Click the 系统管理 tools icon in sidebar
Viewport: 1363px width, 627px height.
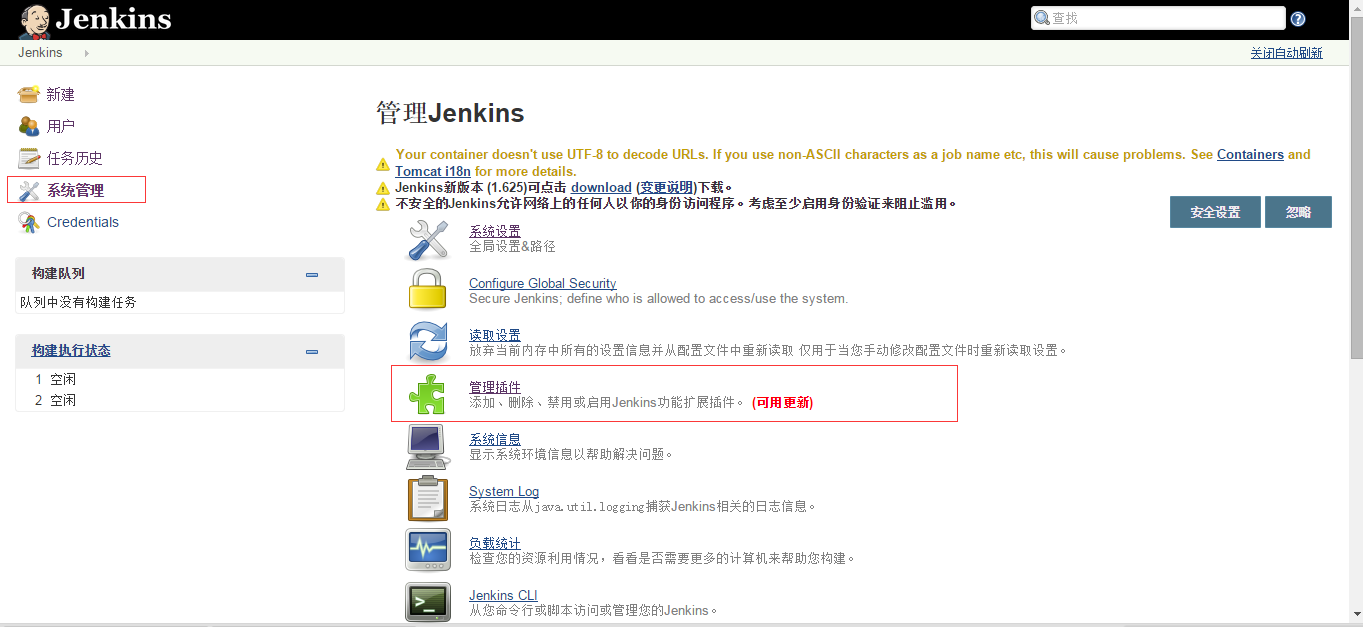click(x=28, y=190)
